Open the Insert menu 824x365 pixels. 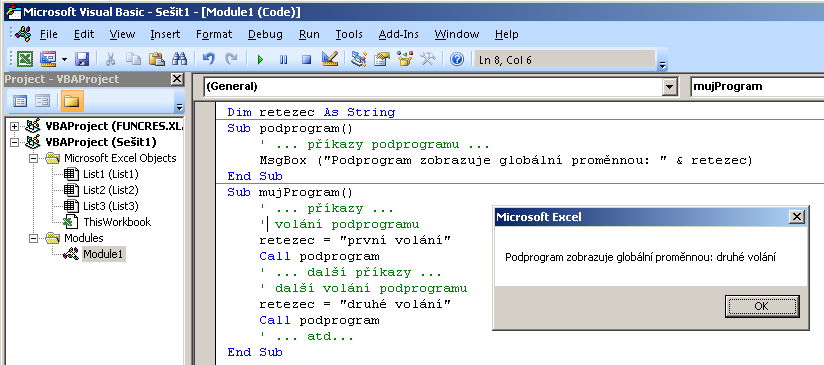(x=165, y=34)
